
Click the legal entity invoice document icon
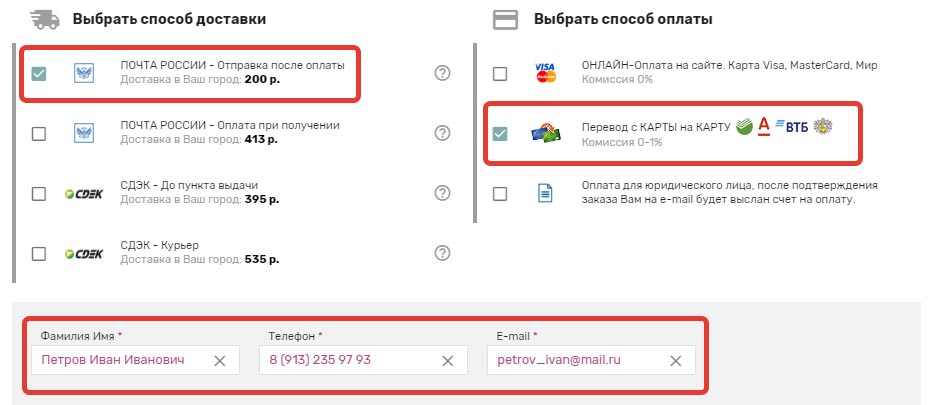coord(545,193)
